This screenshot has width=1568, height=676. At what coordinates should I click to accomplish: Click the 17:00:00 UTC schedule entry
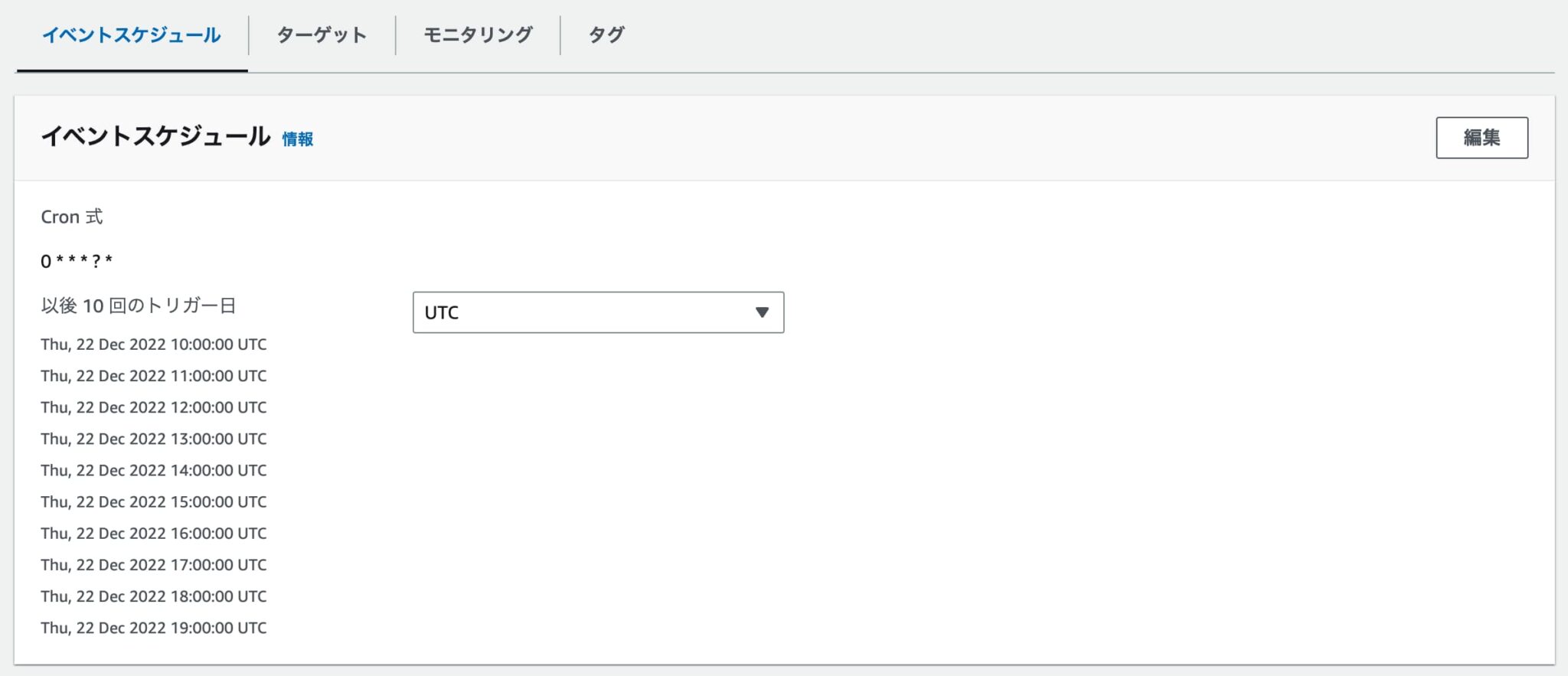point(153,564)
